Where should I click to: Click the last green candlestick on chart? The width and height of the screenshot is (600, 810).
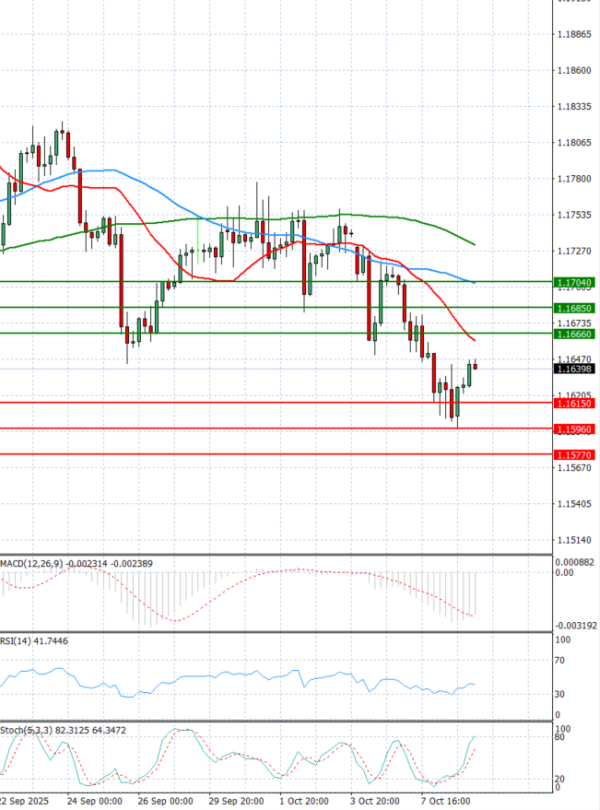pyautogui.click(x=468, y=375)
